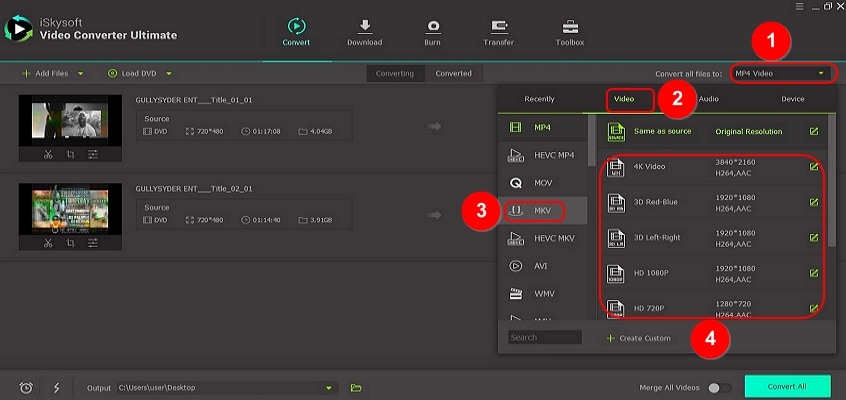The width and height of the screenshot is (846, 400).
Task: Select the HEVC MP4 format
Action: tap(542, 155)
